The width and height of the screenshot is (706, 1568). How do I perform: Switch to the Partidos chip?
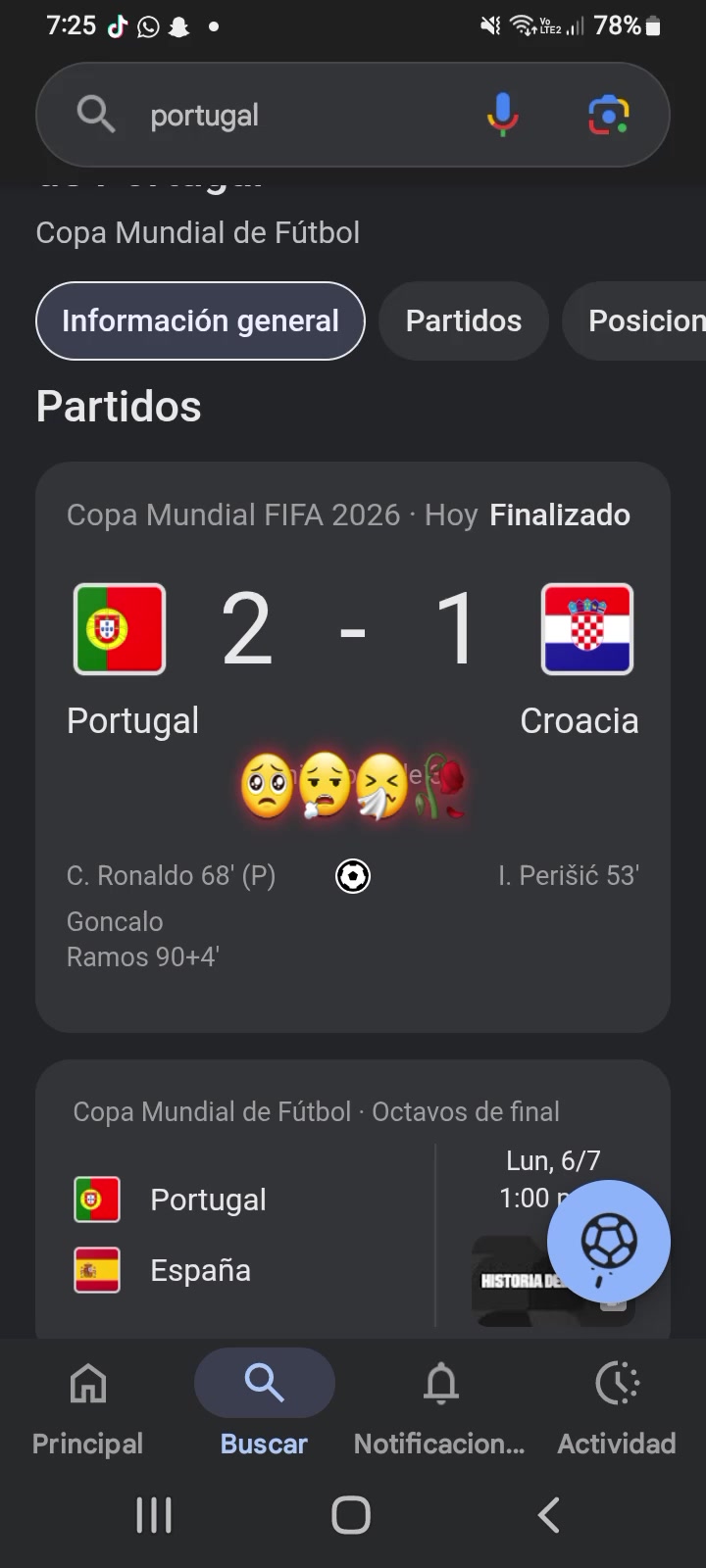click(464, 320)
